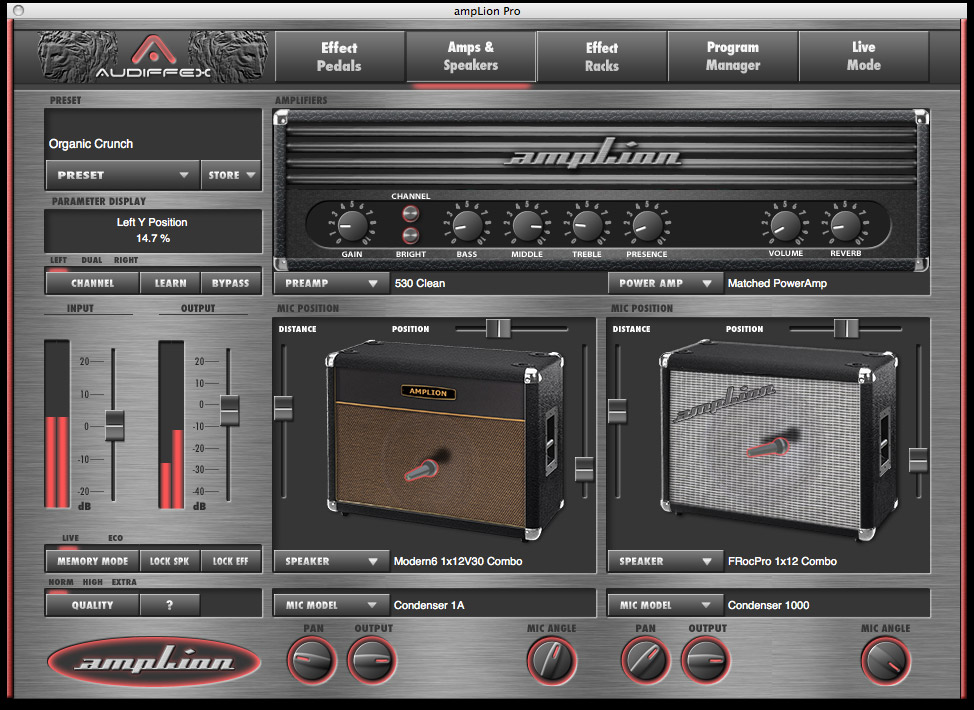
Task: Click the Input level fader handle
Action: (x=114, y=426)
